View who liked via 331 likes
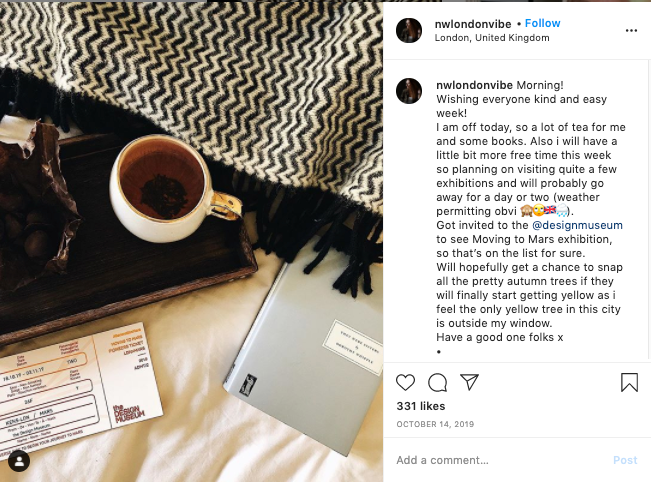The height and width of the screenshot is (482, 651). coord(421,406)
